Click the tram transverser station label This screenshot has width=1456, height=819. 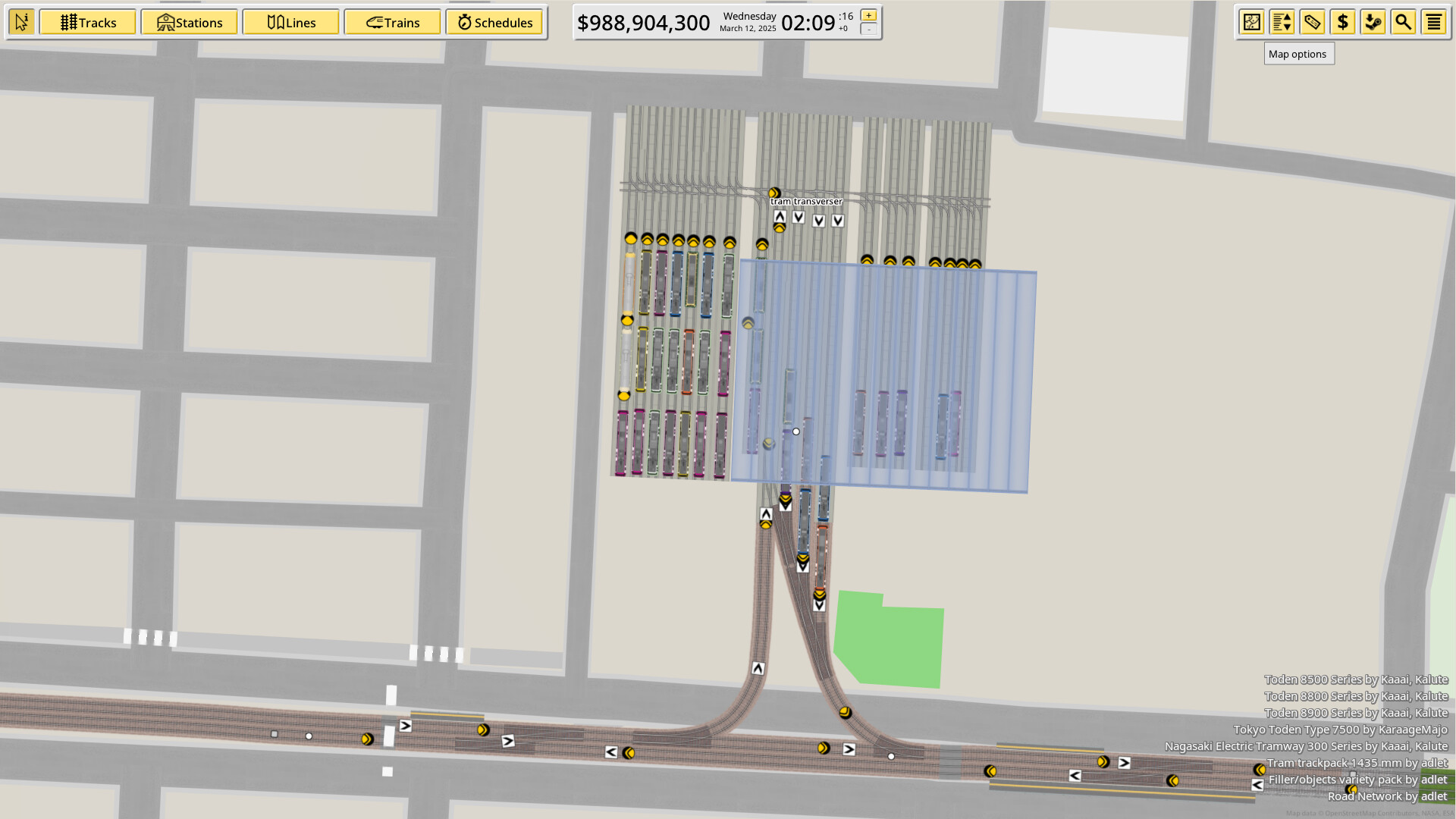806,202
